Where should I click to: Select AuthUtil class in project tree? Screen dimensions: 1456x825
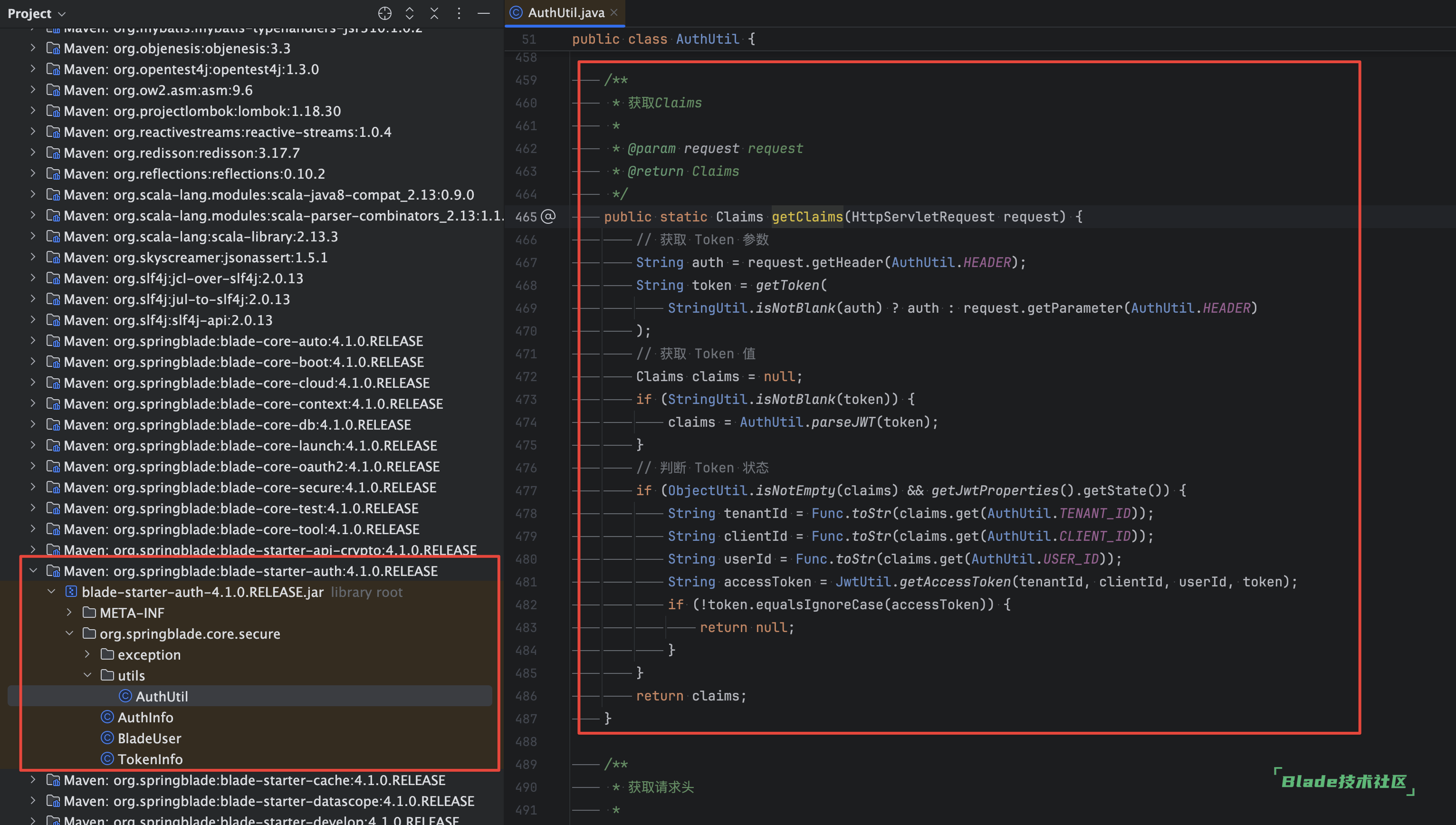(162, 696)
